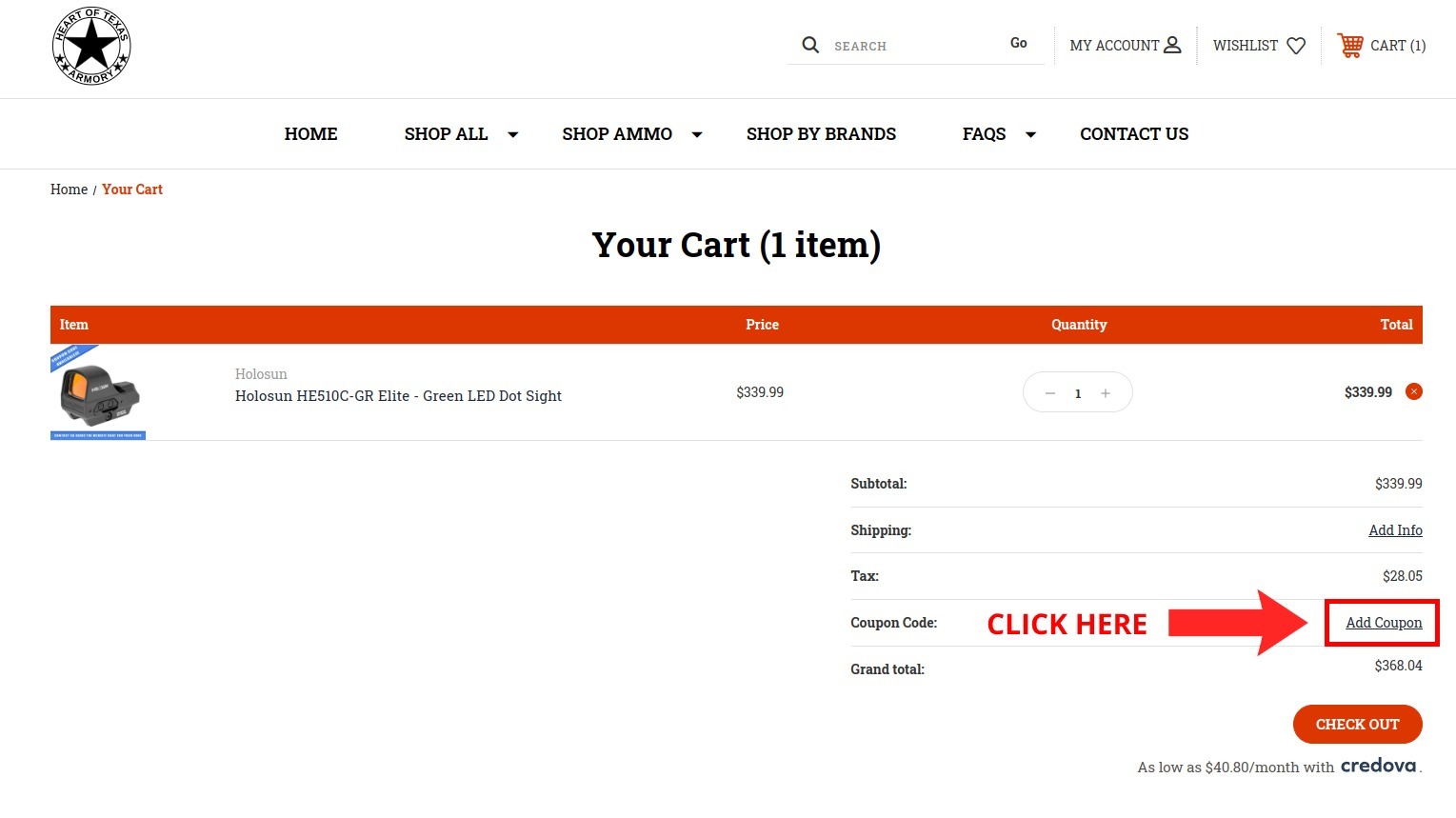Click the Tax label
This screenshot has width=1456, height=818.
tap(864, 576)
